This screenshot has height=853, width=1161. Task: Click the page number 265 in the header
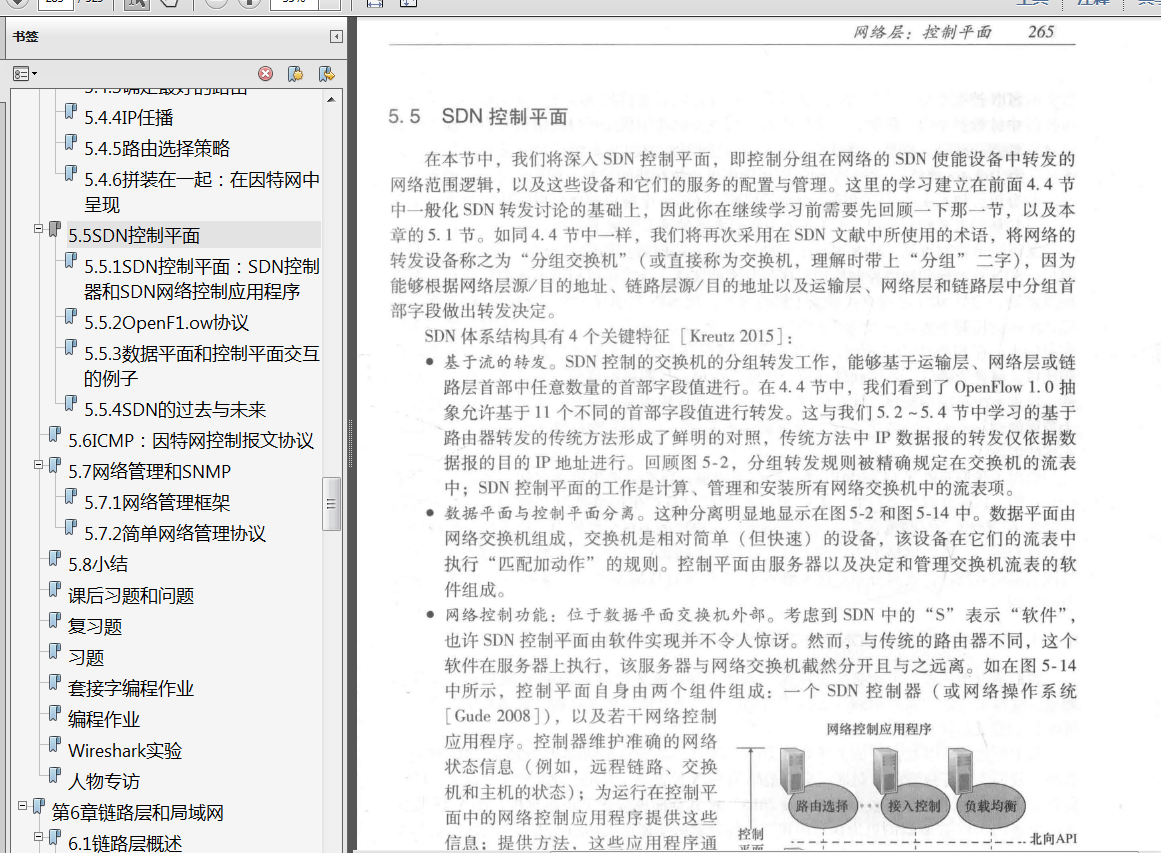(1041, 32)
